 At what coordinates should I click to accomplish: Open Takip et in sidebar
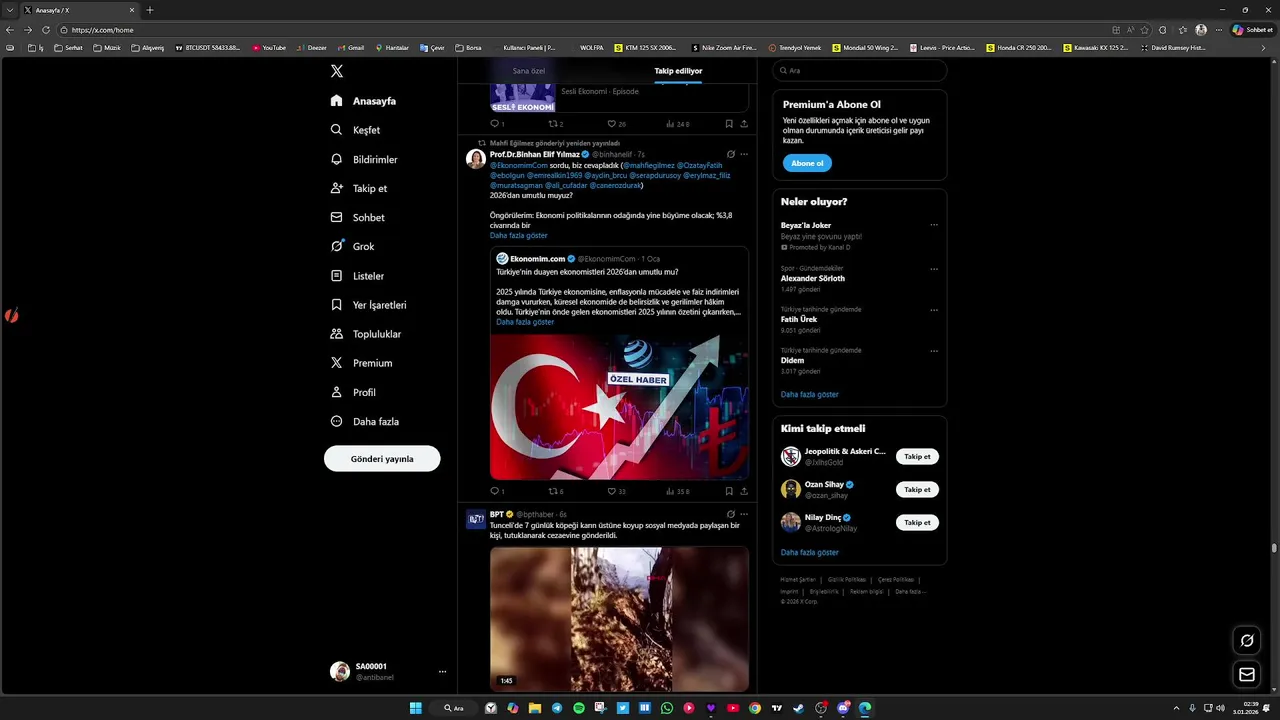[x=359, y=188]
